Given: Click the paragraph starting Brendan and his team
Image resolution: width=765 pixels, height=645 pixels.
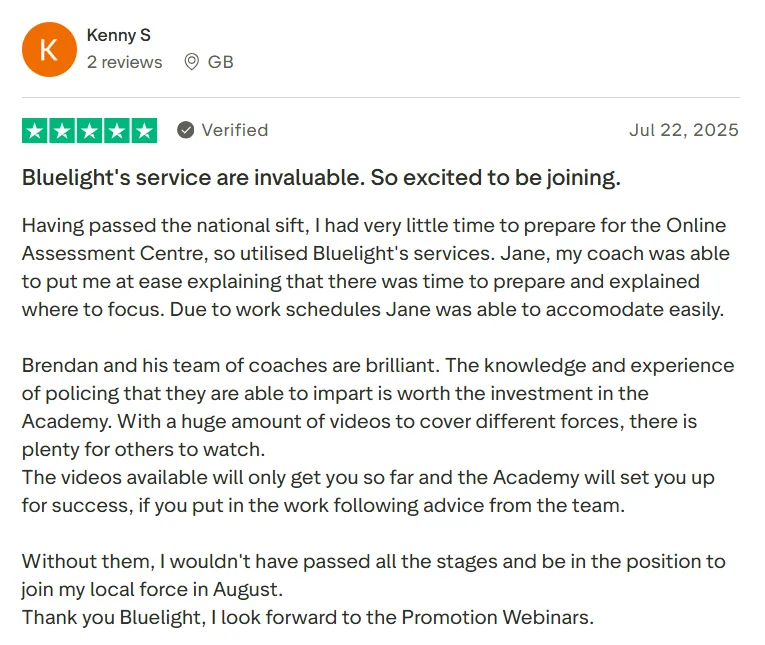Looking at the screenshot, I should pos(378,407).
